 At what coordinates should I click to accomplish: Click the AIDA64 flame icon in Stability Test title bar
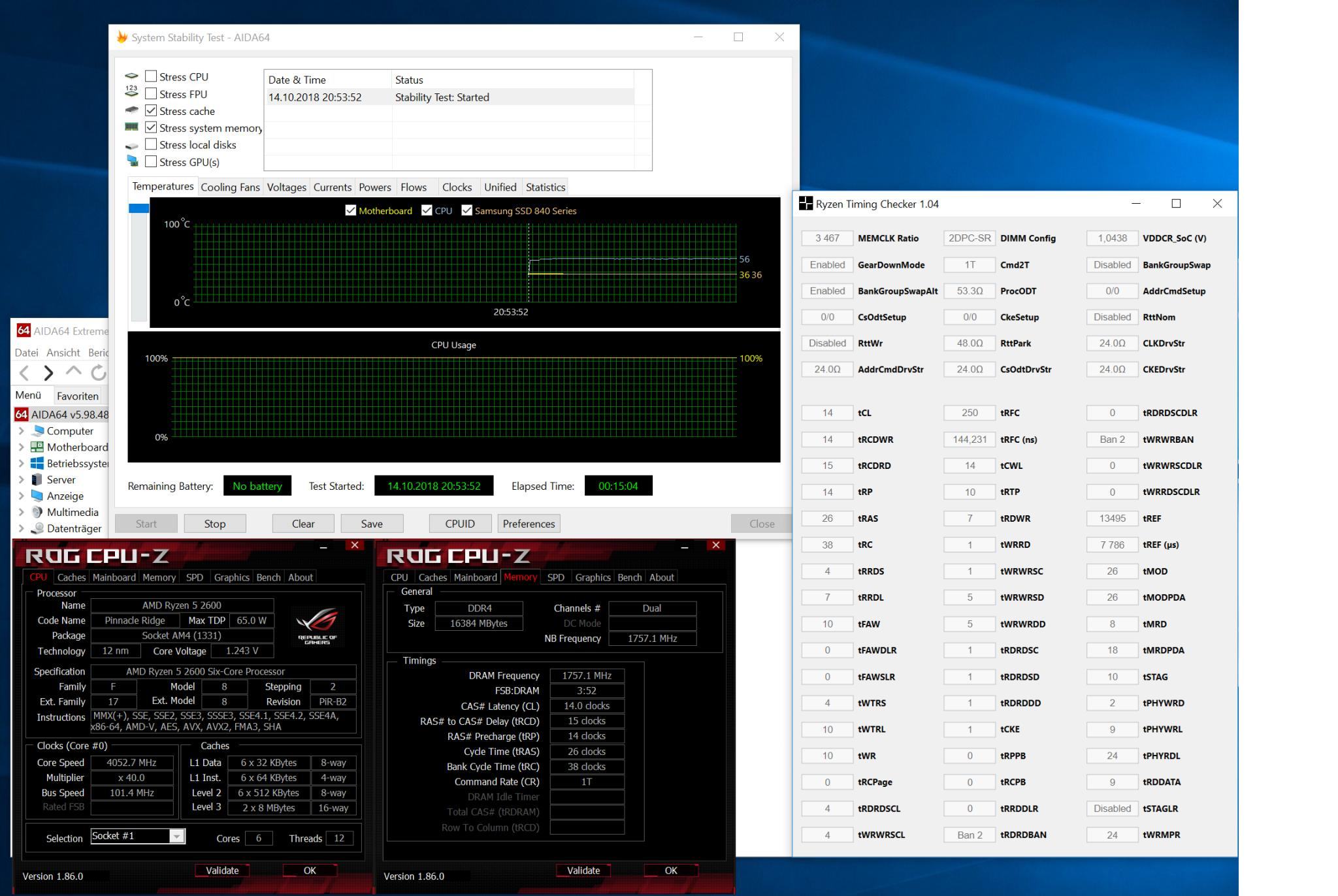click(x=122, y=37)
